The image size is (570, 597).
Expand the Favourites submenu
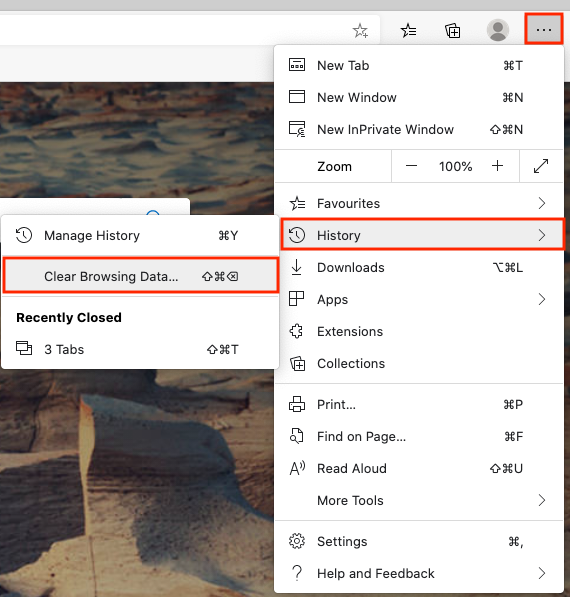coord(418,203)
